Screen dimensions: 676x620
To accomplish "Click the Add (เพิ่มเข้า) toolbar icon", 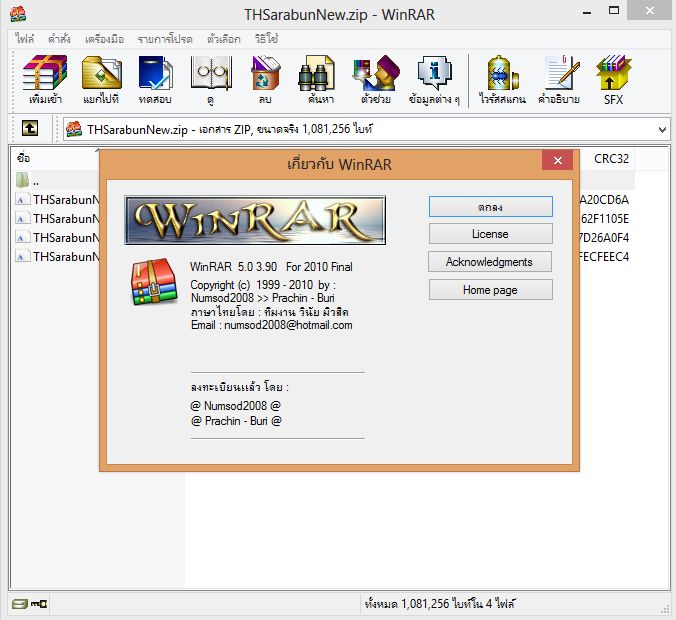I will point(45,73).
